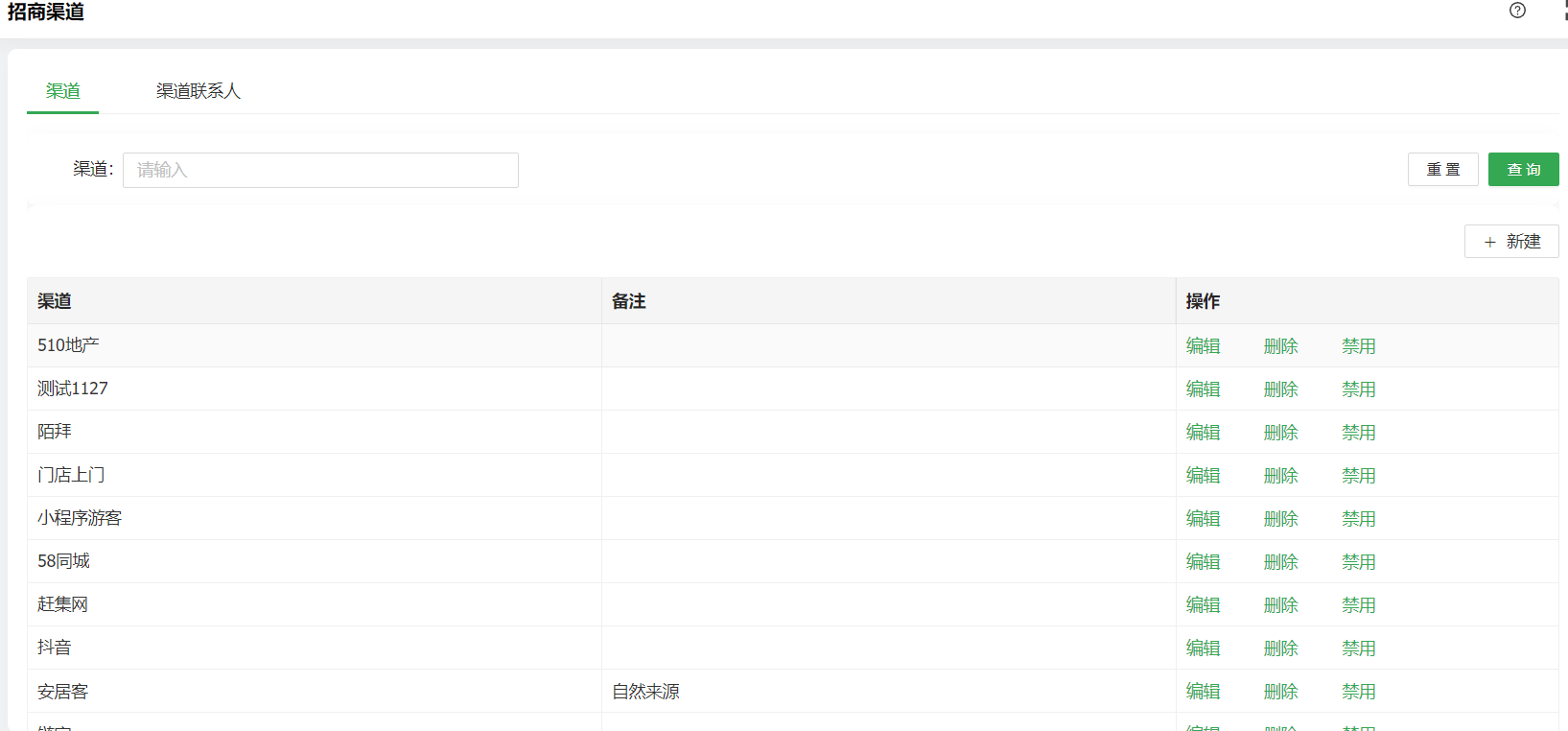
Task: Click the 备注 column header
Action: coord(629,301)
